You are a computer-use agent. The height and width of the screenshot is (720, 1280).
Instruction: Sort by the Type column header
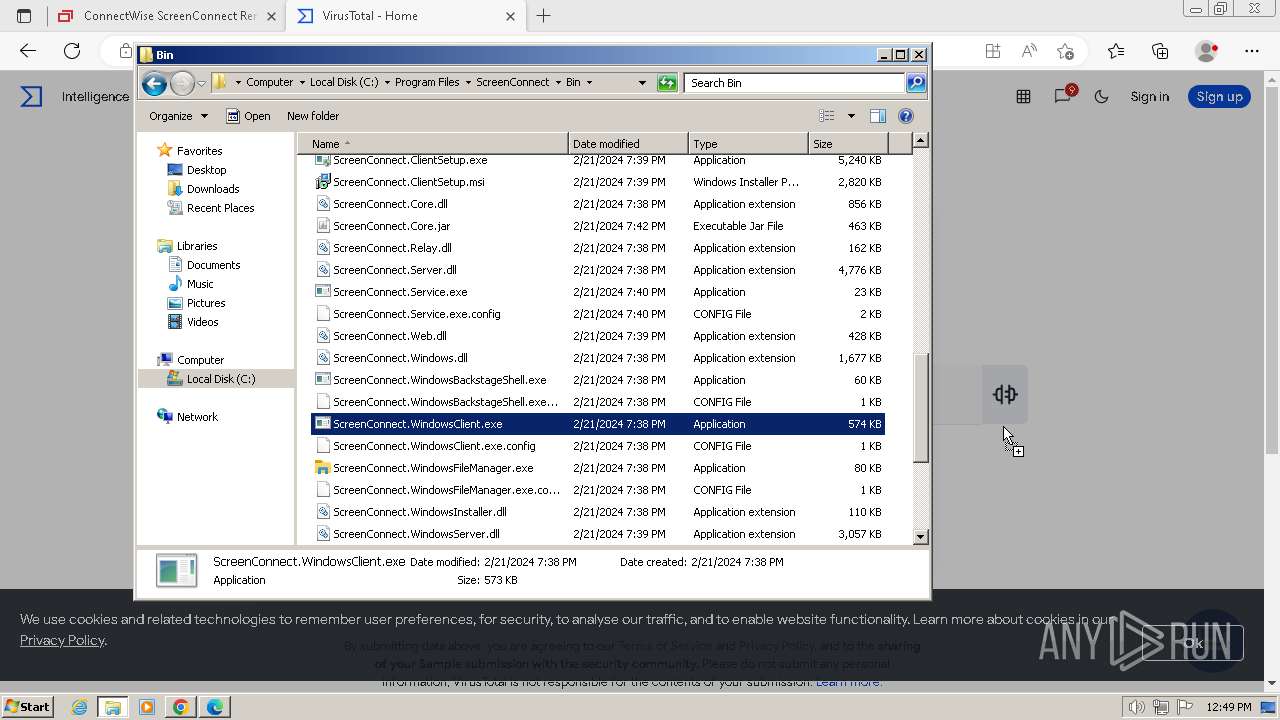748,144
